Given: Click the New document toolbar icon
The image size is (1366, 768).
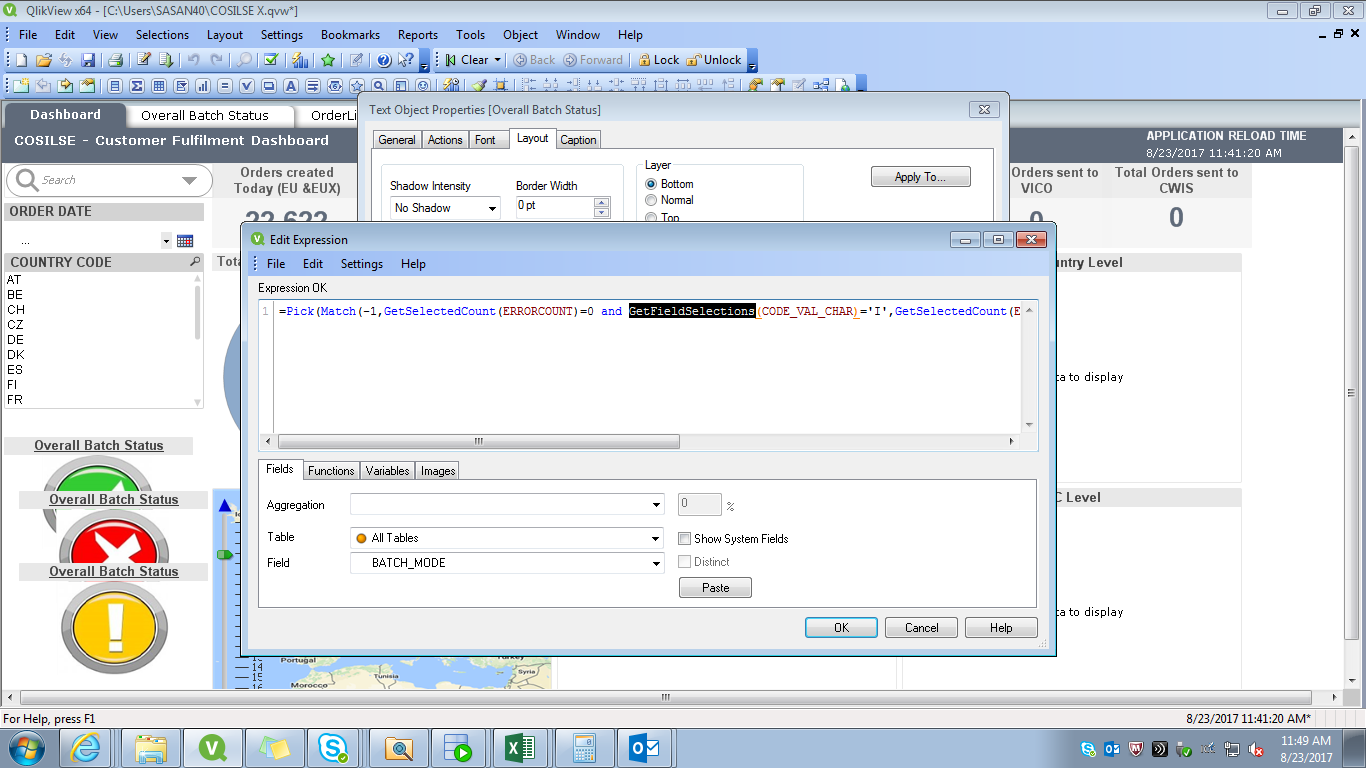Looking at the screenshot, I should click(21, 60).
